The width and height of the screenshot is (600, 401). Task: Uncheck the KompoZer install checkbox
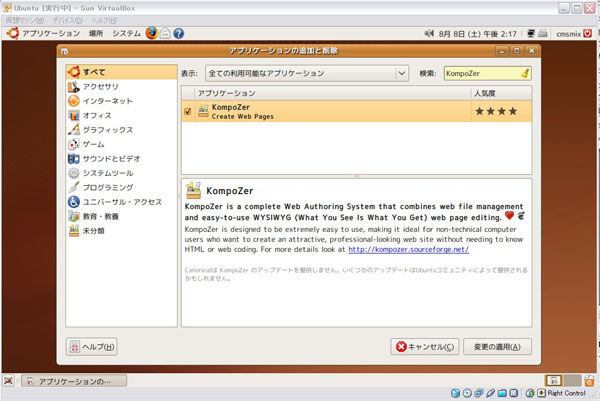tap(188, 111)
